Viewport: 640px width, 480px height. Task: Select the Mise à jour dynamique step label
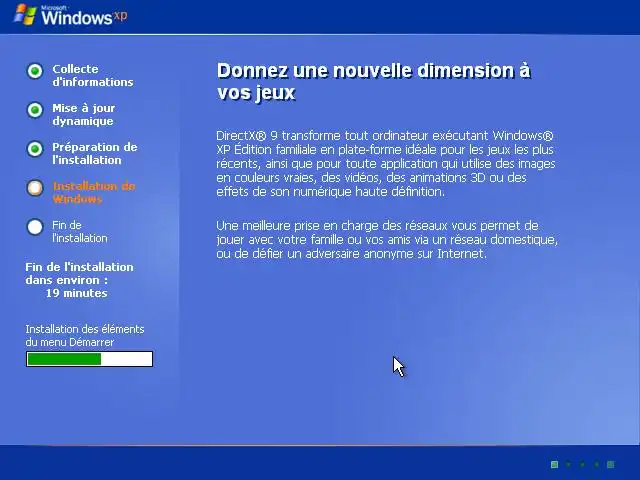(x=84, y=114)
